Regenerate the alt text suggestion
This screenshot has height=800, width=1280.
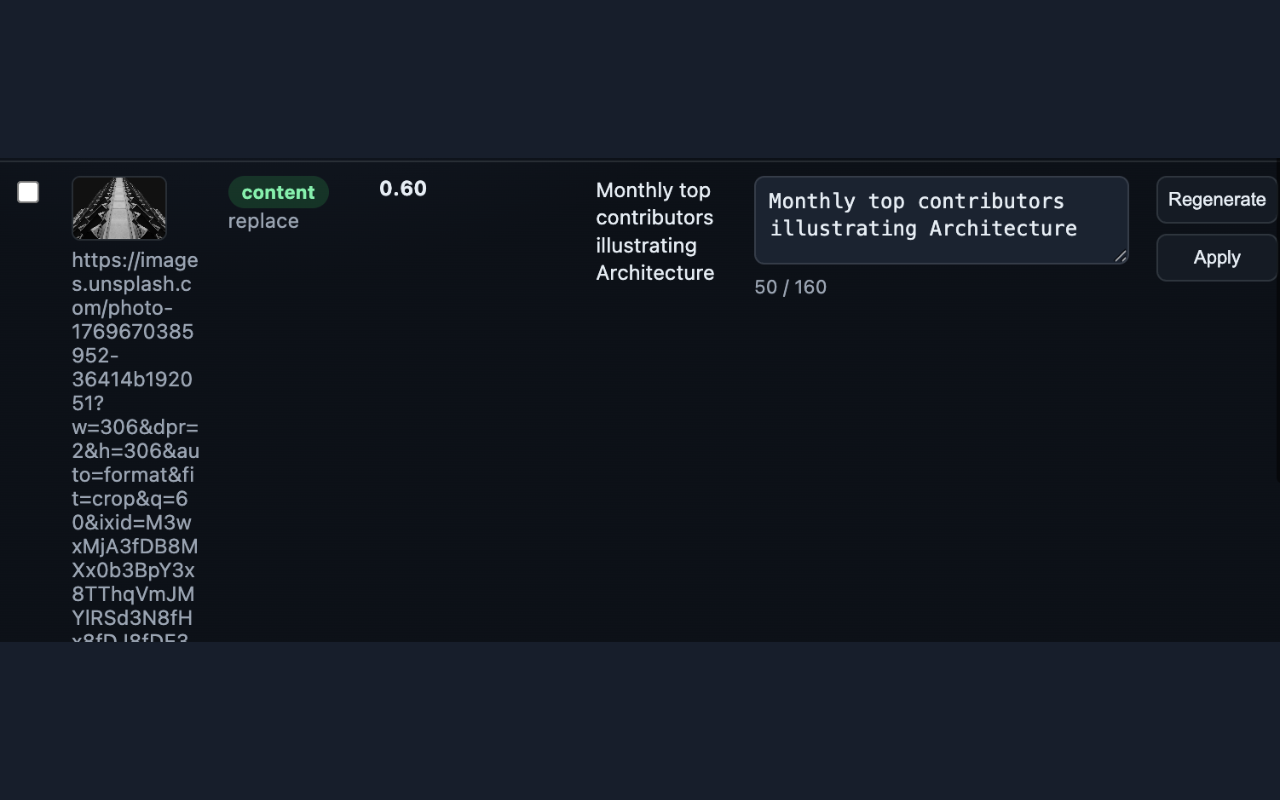1216,199
